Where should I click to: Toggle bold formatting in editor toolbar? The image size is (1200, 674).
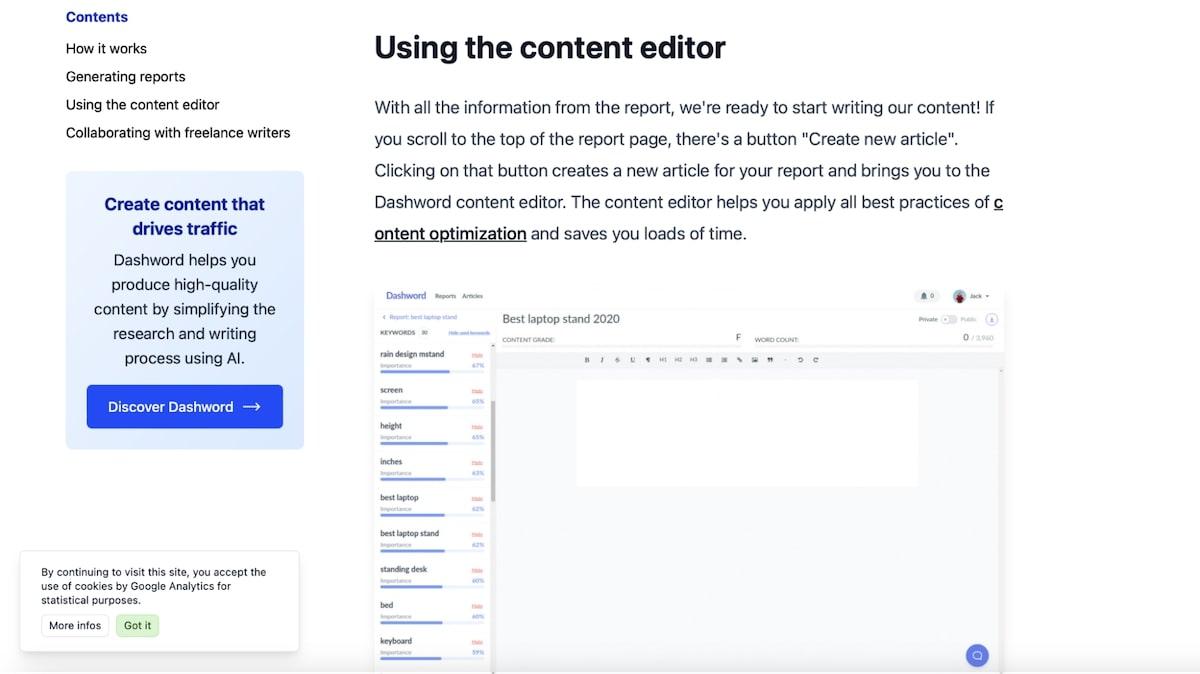coord(587,360)
